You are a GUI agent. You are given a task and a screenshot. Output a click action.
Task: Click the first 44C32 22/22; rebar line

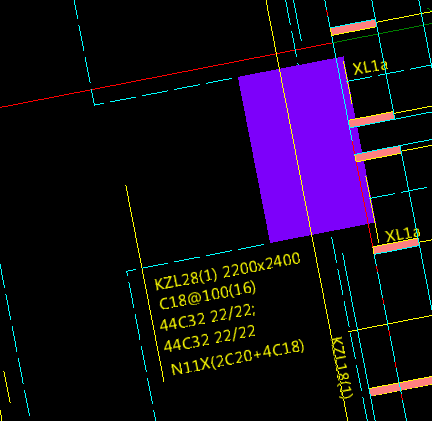(x=207, y=317)
